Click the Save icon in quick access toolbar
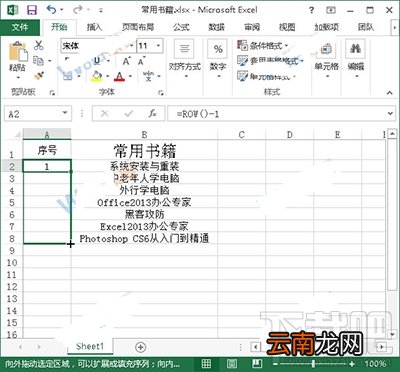 click(x=32, y=10)
